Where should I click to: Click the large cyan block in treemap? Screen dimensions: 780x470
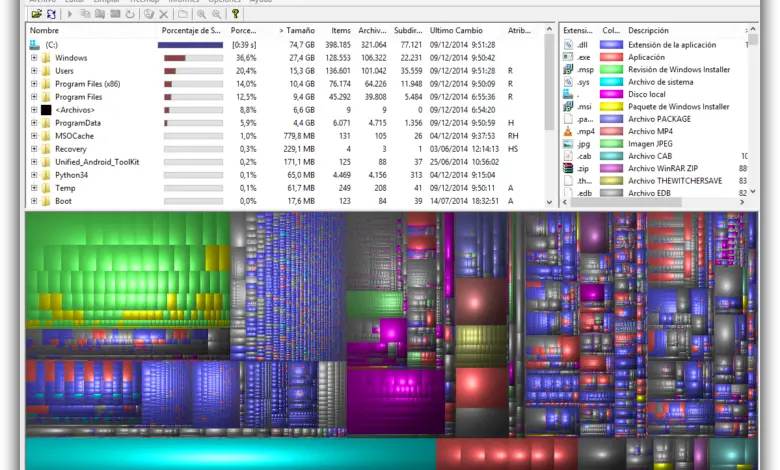point(231,454)
